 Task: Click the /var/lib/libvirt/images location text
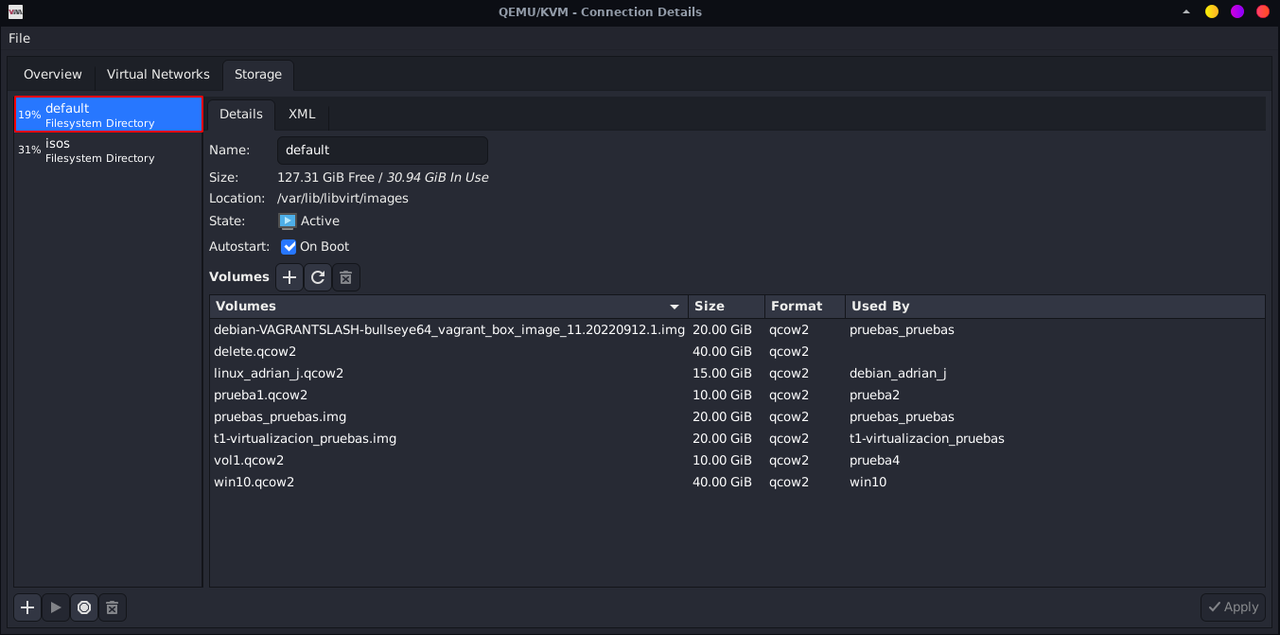pyautogui.click(x=343, y=198)
